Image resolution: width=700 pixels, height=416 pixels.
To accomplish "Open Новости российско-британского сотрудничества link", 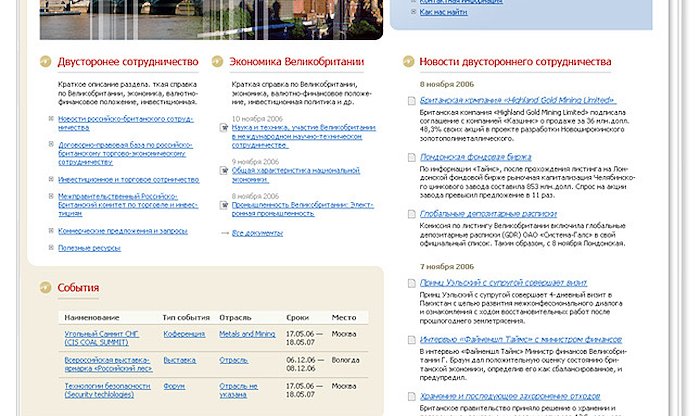I will tap(125, 123).
